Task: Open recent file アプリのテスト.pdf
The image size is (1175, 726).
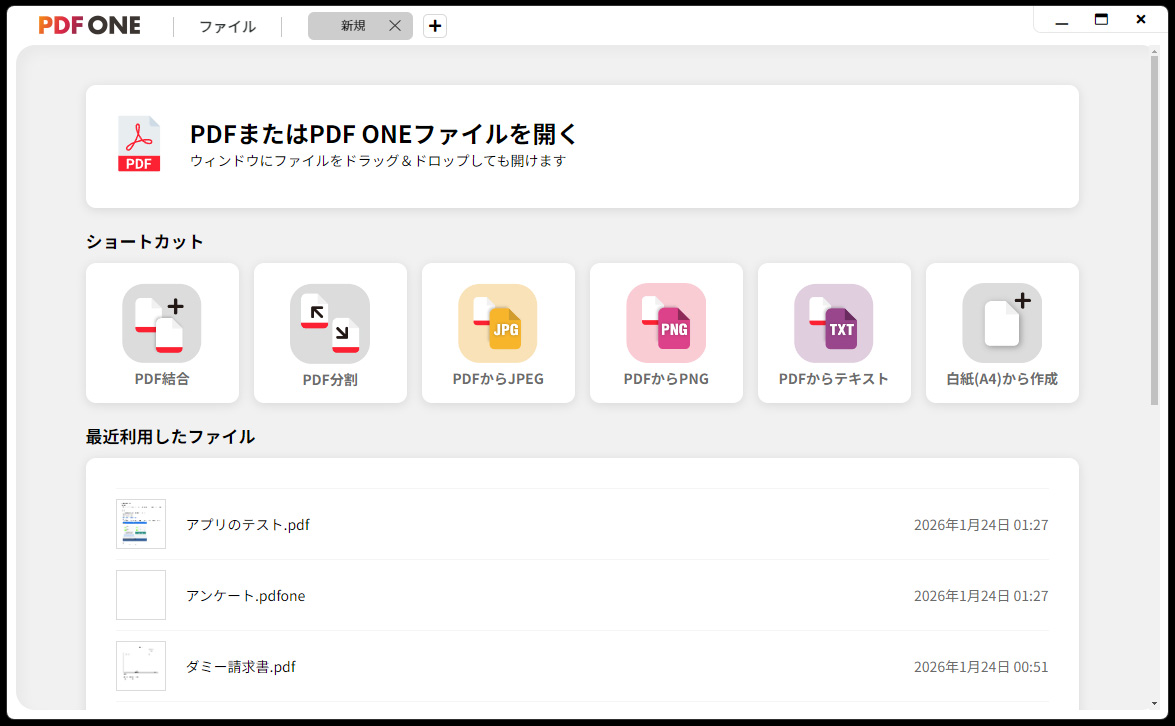Action: [248, 525]
